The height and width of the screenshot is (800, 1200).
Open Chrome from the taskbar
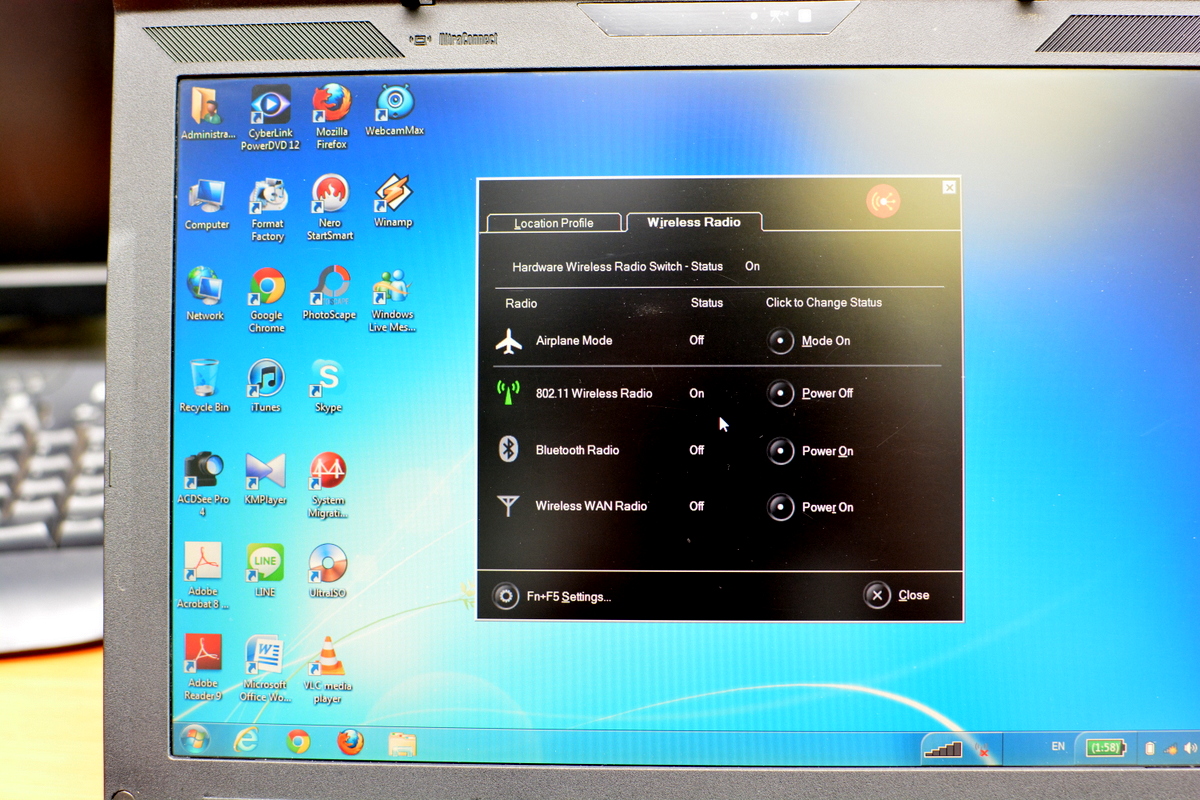[x=297, y=742]
